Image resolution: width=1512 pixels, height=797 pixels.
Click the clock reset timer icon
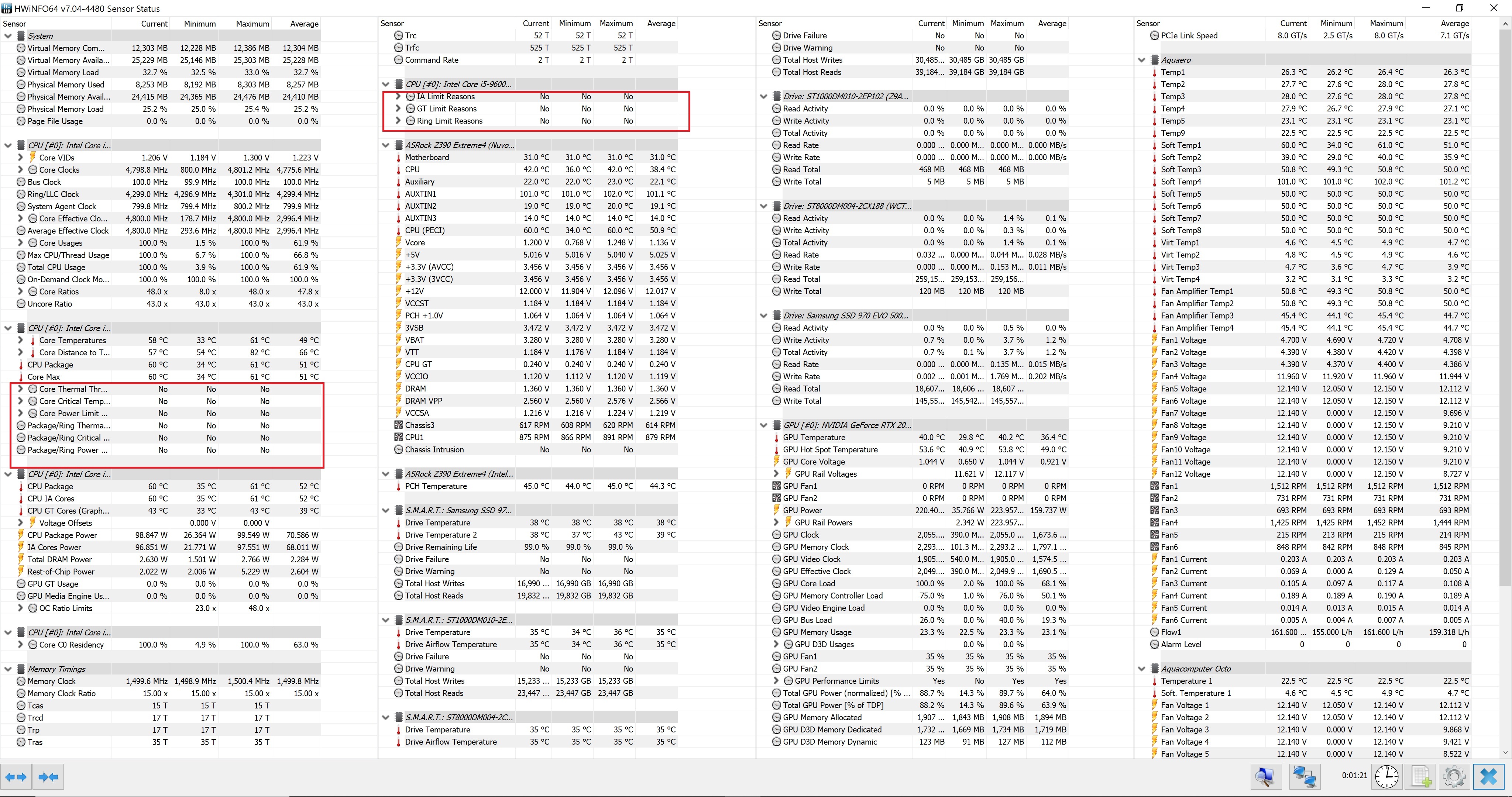click(x=1387, y=777)
